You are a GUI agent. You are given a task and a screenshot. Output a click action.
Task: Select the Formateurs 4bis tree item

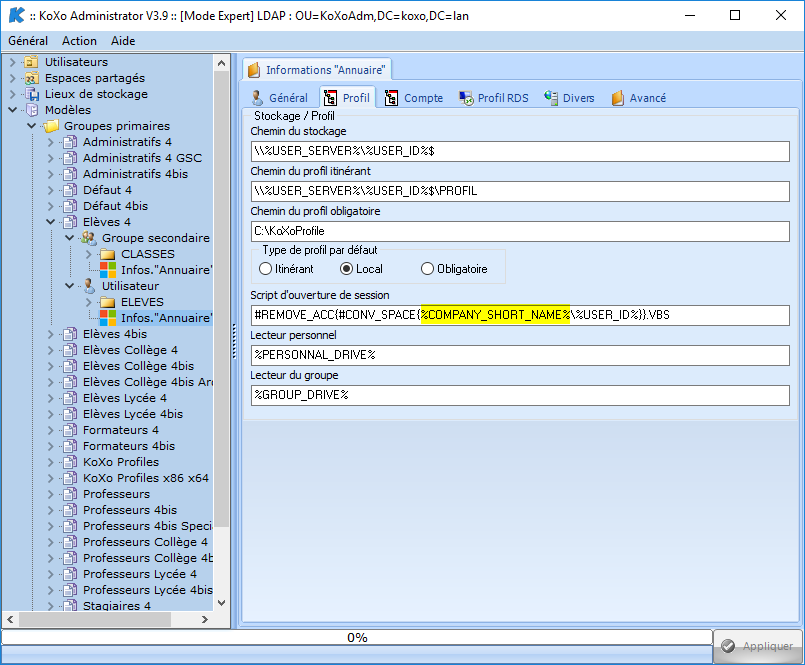point(129,446)
